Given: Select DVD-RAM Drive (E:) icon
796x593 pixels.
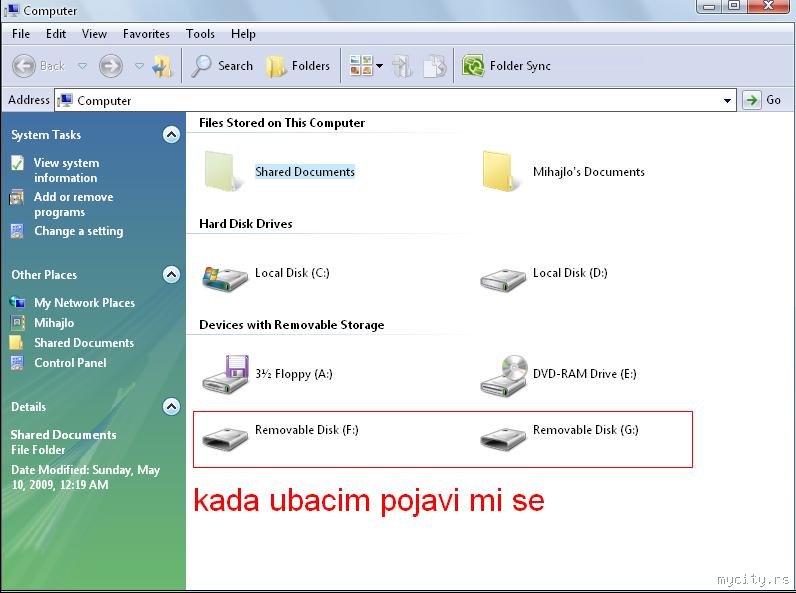Looking at the screenshot, I should [504, 376].
